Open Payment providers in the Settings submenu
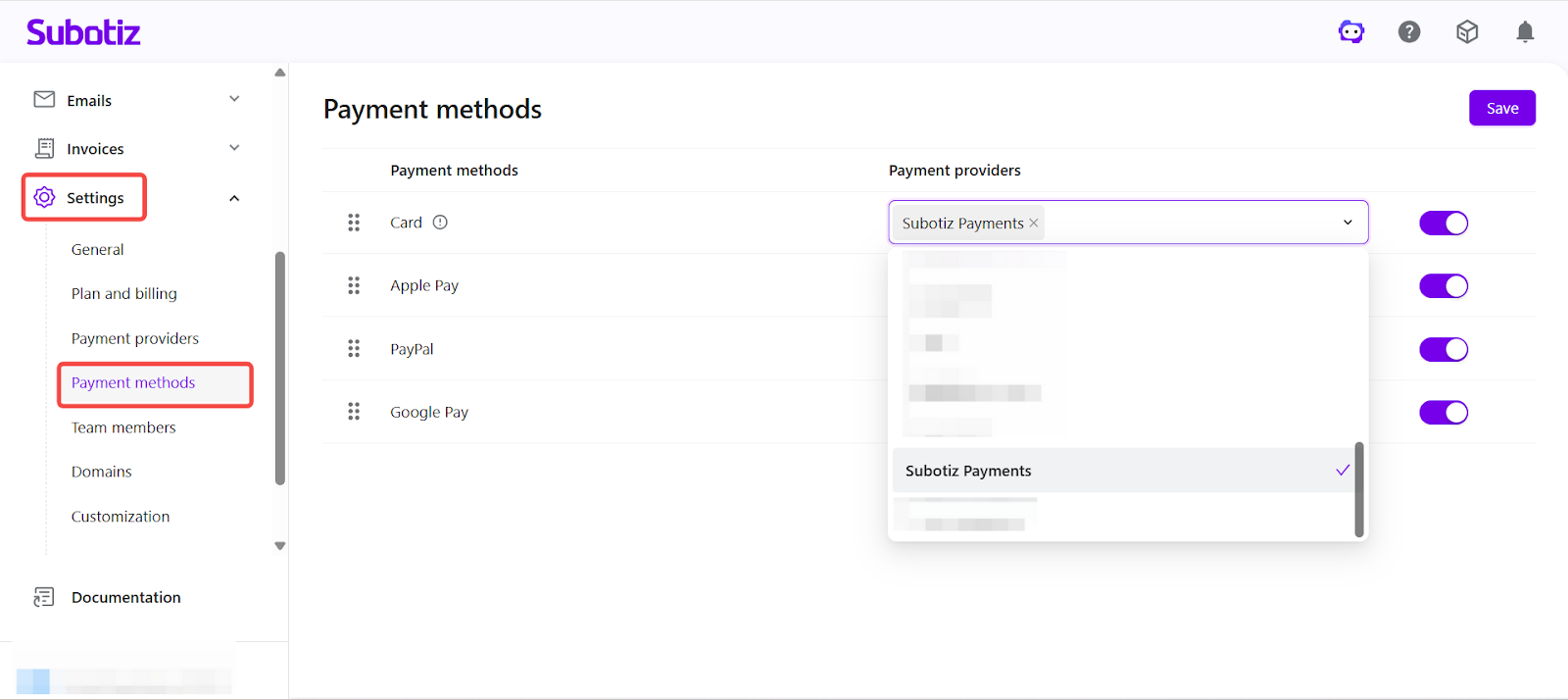The image size is (1568, 700). 135,338
